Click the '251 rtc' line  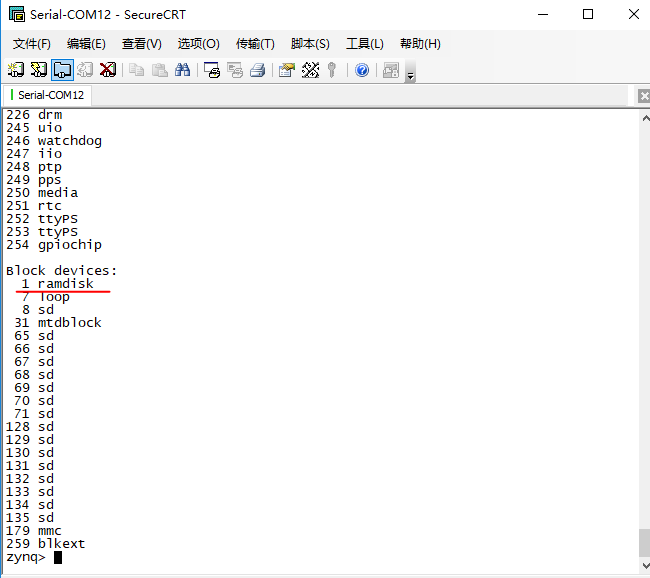click(x=34, y=206)
